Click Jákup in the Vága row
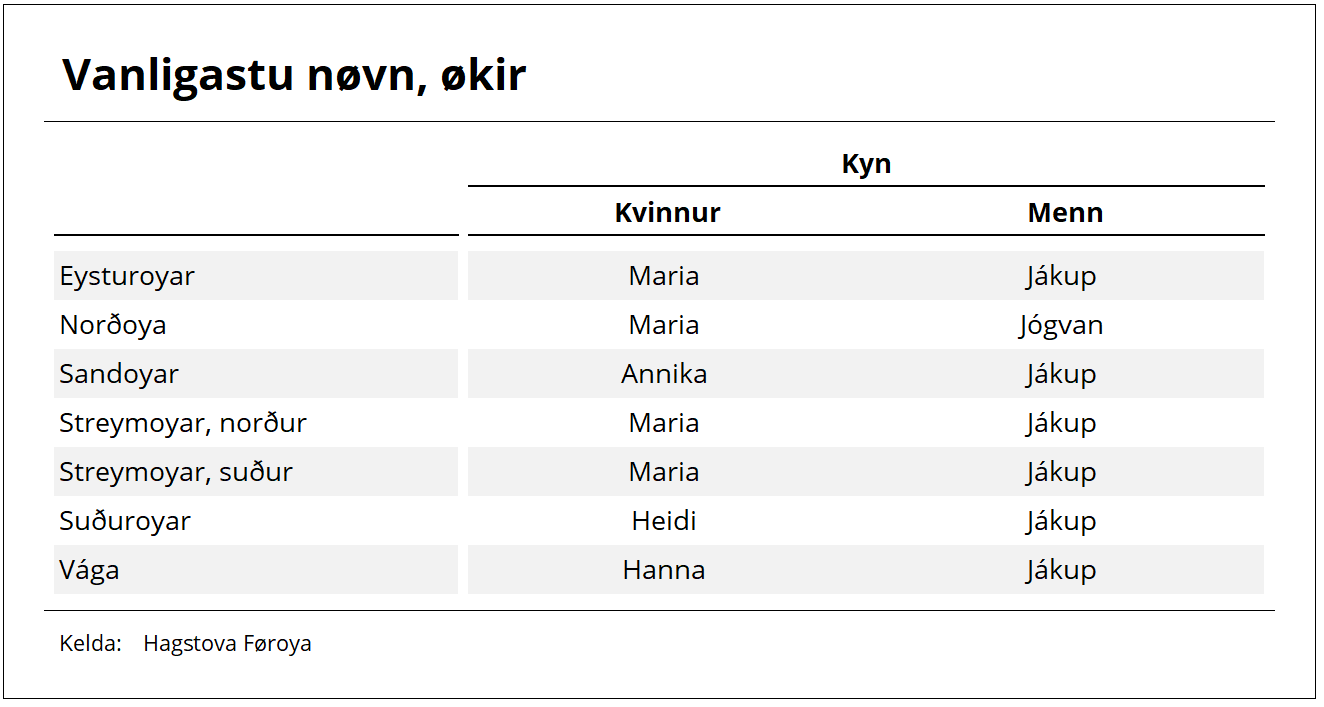The image size is (1324, 707). point(1061,570)
